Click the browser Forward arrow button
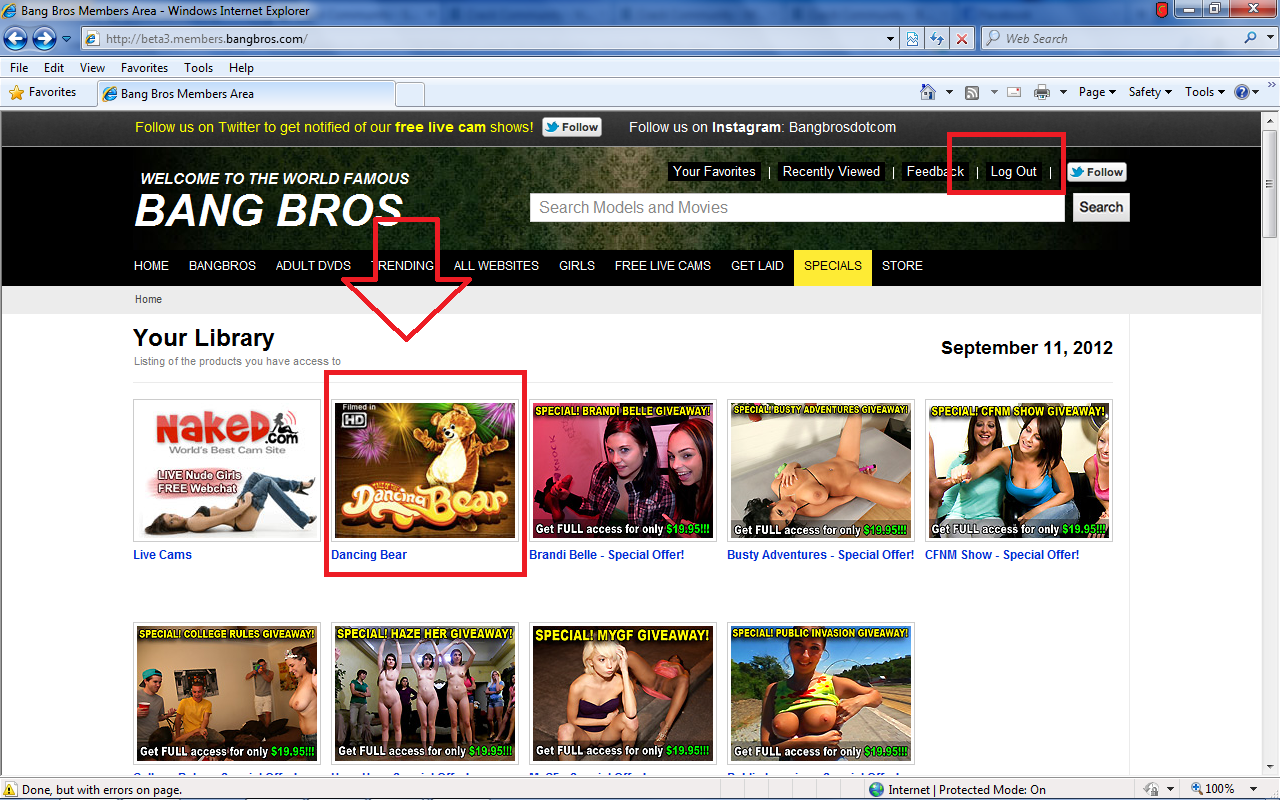The image size is (1280, 800). pos(44,39)
